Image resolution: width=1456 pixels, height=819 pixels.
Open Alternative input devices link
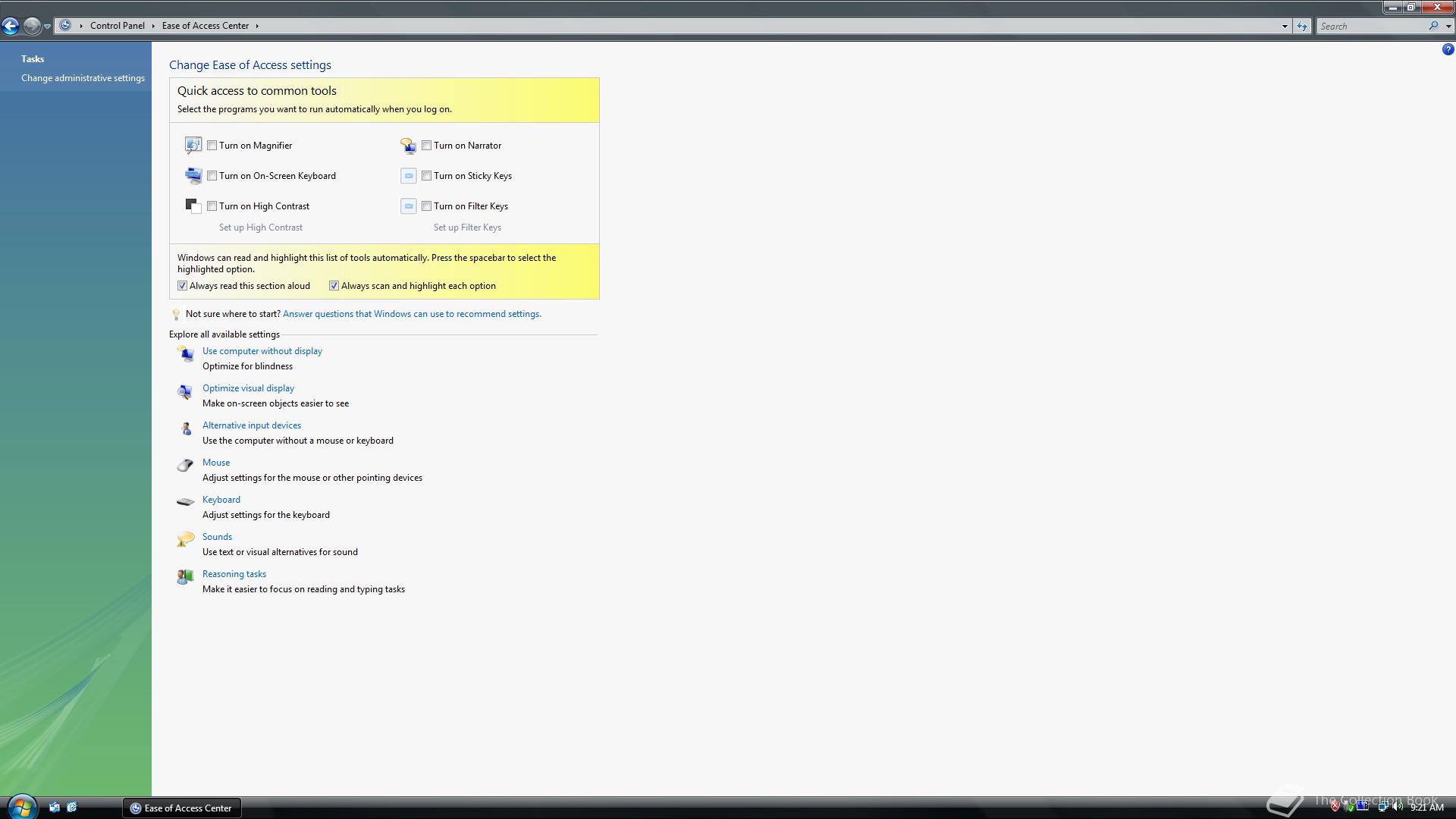tap(252, 425)
